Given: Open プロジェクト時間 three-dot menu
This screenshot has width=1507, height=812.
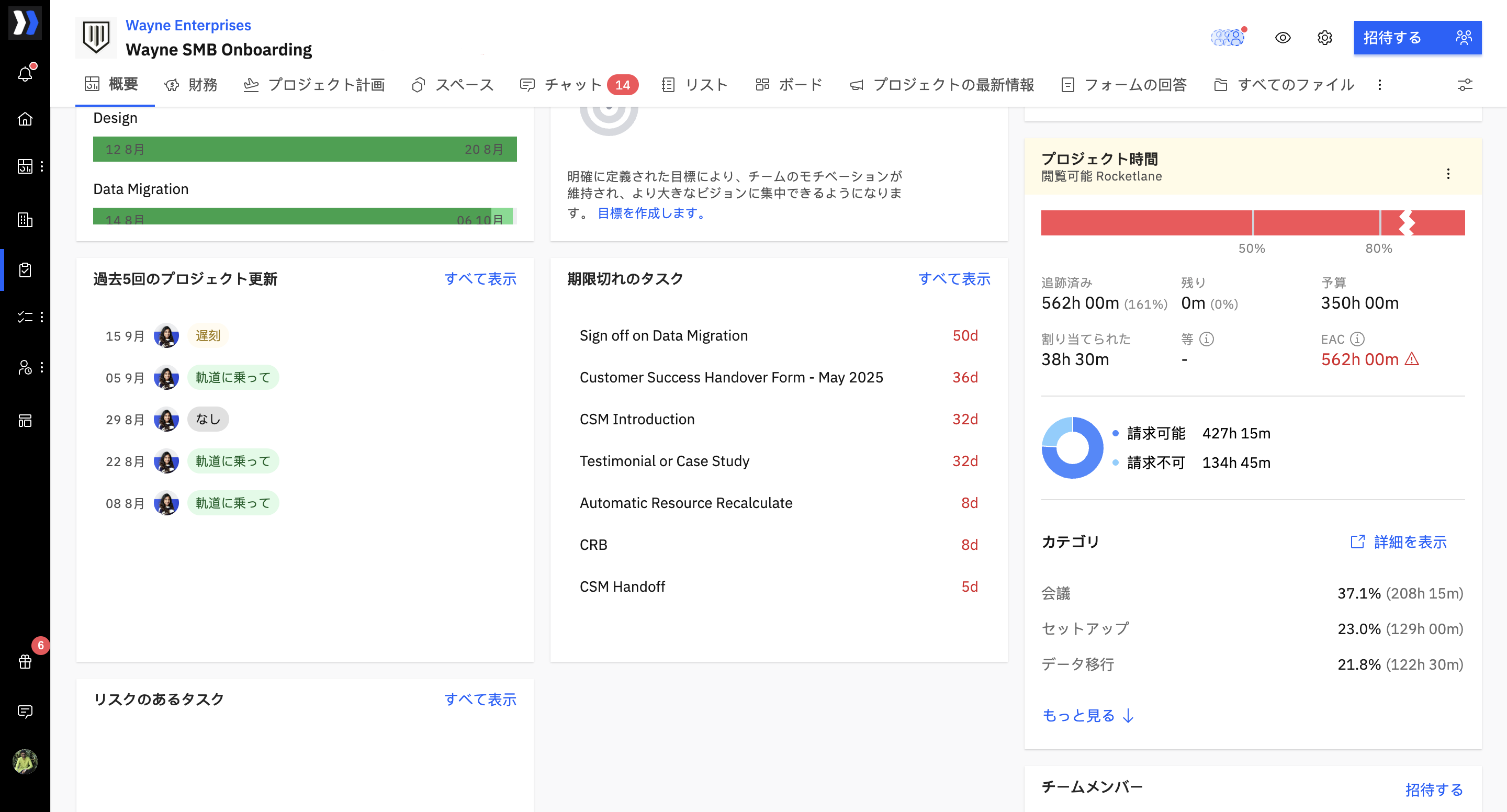Looking at the screenshot, I should coord(1448,174).
